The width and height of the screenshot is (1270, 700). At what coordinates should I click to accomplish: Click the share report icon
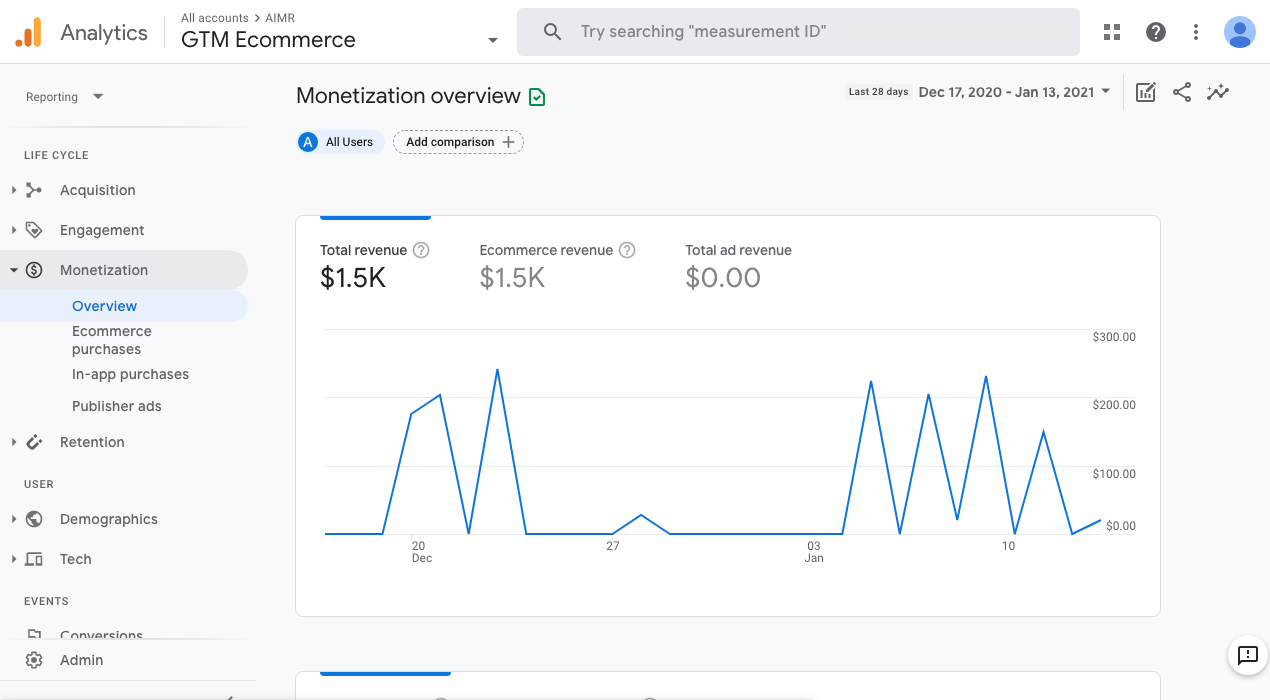1182,92
